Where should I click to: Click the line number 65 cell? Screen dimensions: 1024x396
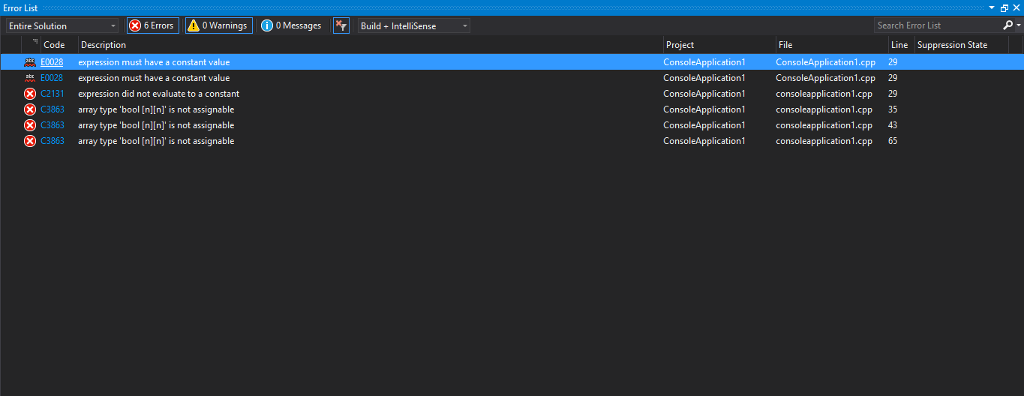893,141
